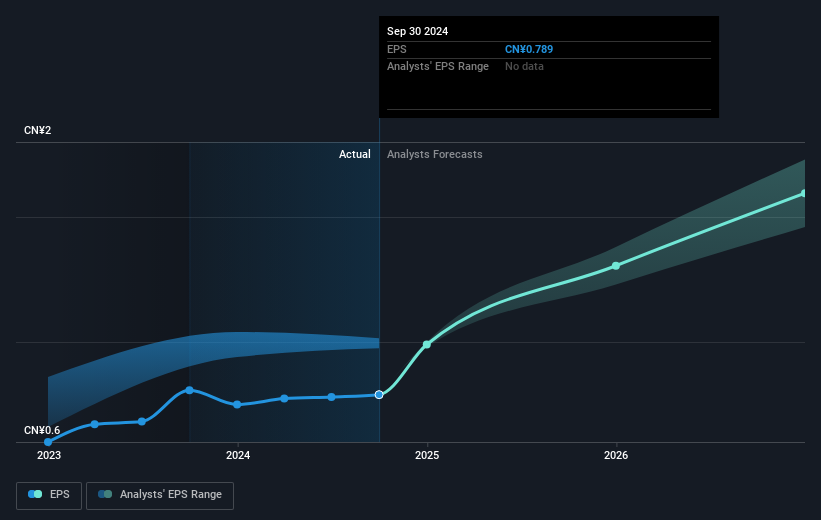Select the 2025 forecast EPS data point
Image resolution: width=821 pixels, height=520 pixels.
pyautogui.click(x=427, y=345)
